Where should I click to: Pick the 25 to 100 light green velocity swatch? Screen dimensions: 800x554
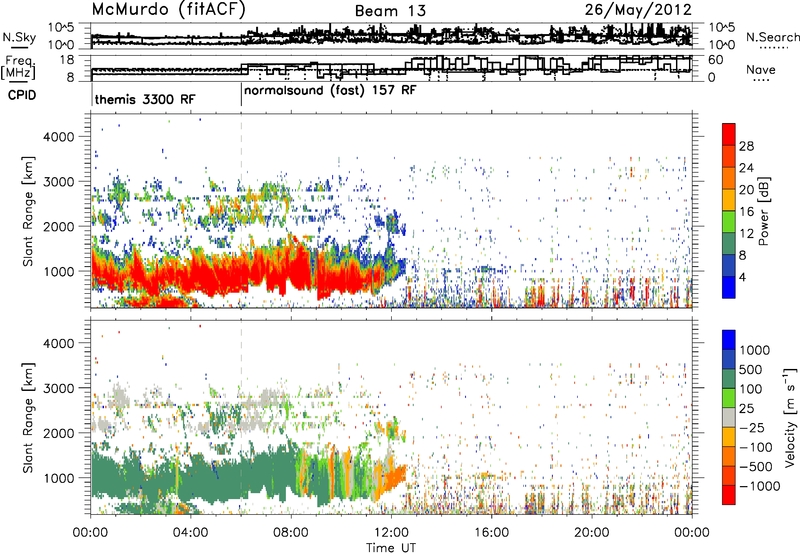[x=729, y=398]
